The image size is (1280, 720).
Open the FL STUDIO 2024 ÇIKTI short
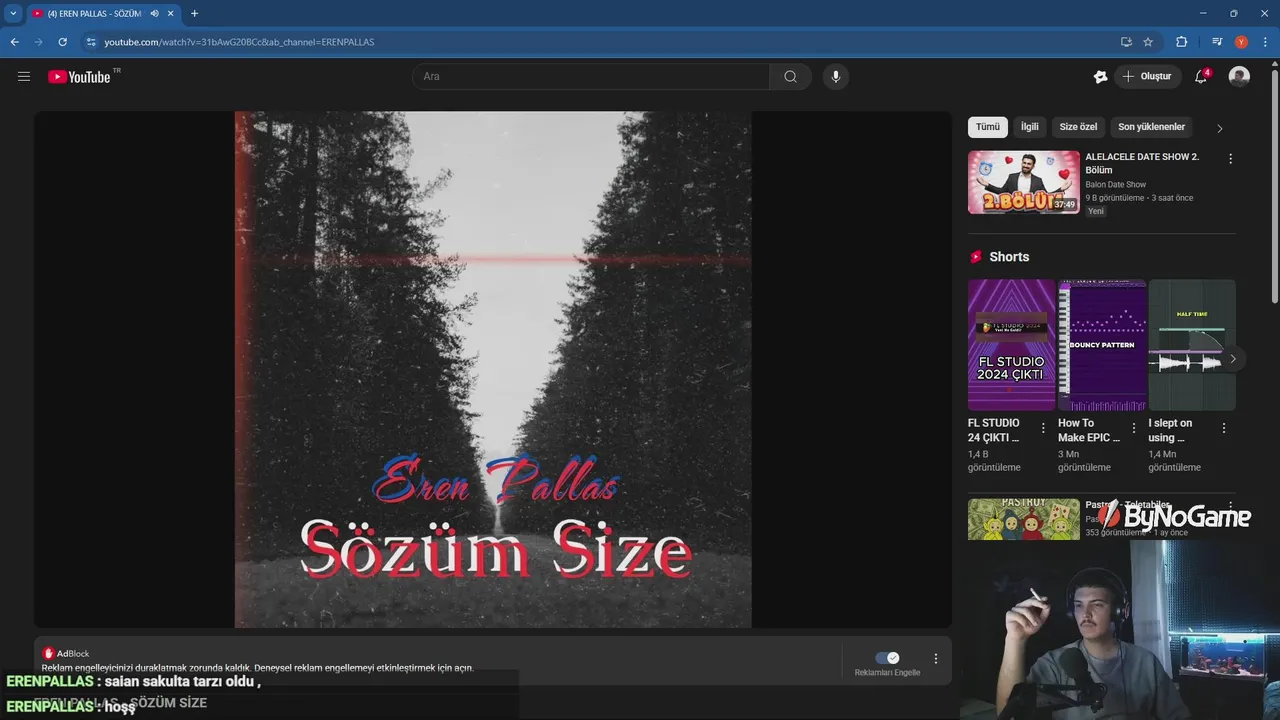click(1011, 345)
